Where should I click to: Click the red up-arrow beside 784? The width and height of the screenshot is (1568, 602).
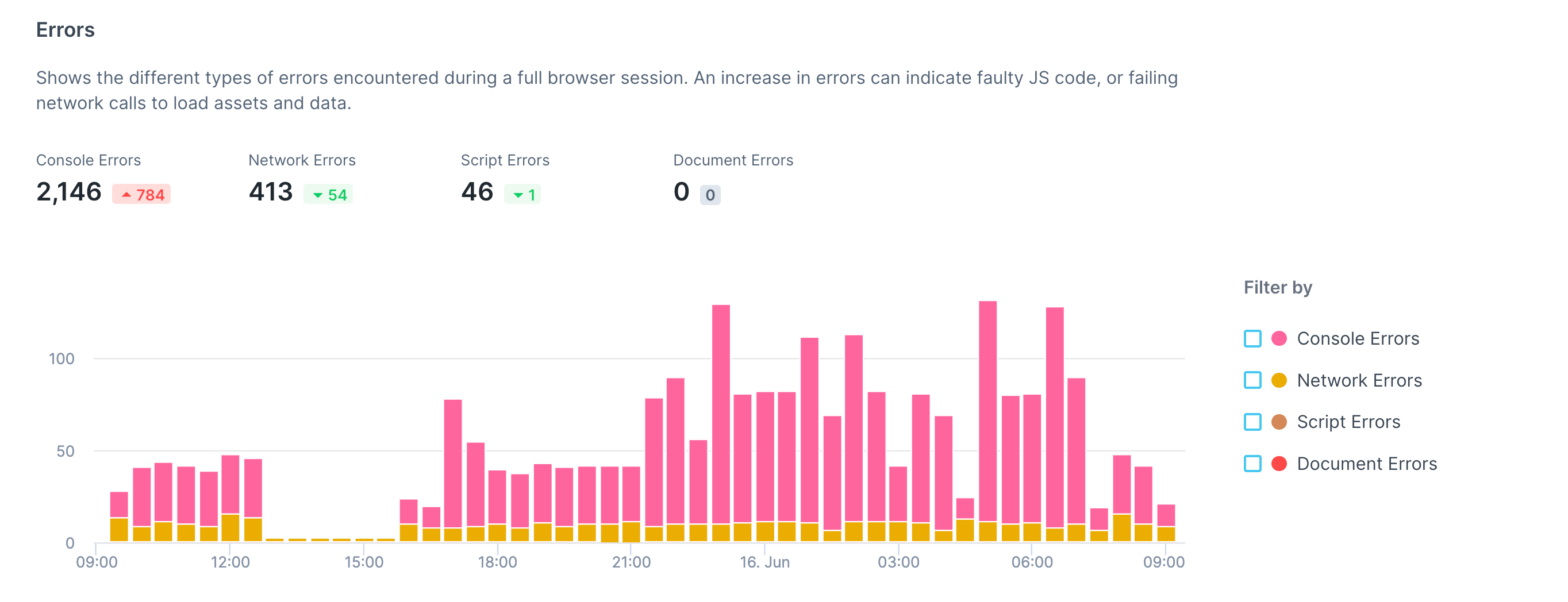[127, 195]
